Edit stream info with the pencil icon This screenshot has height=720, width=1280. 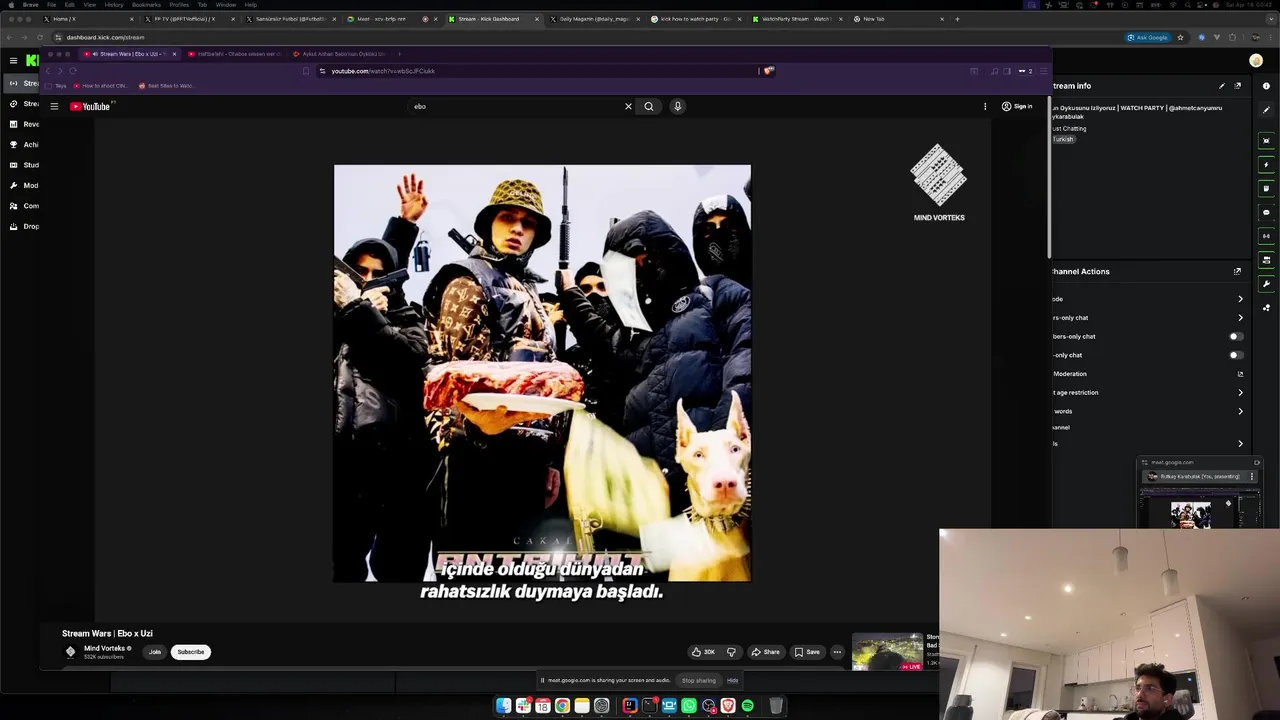1221,86
